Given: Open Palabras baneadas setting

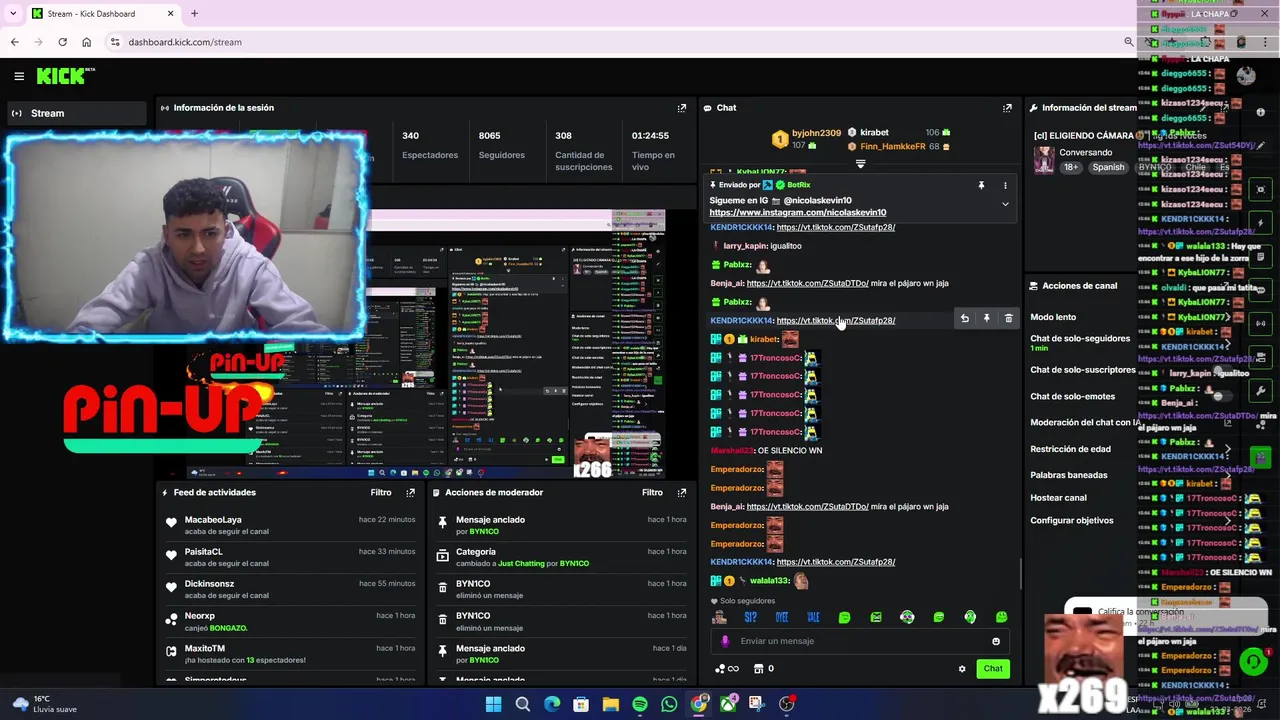Looking at the screenshot, I should pos(1069,475).
